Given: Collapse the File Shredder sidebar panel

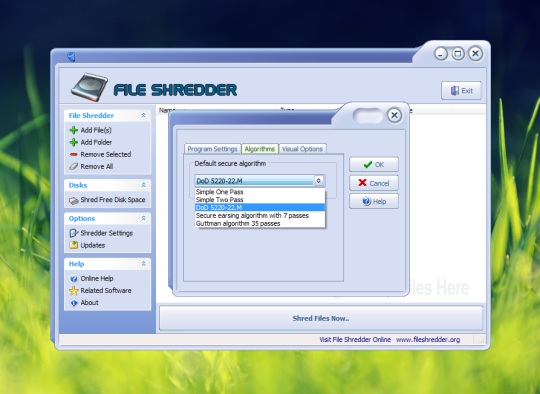Looking at the screenshot, I should pyautogui.click(x=144, y=115).
